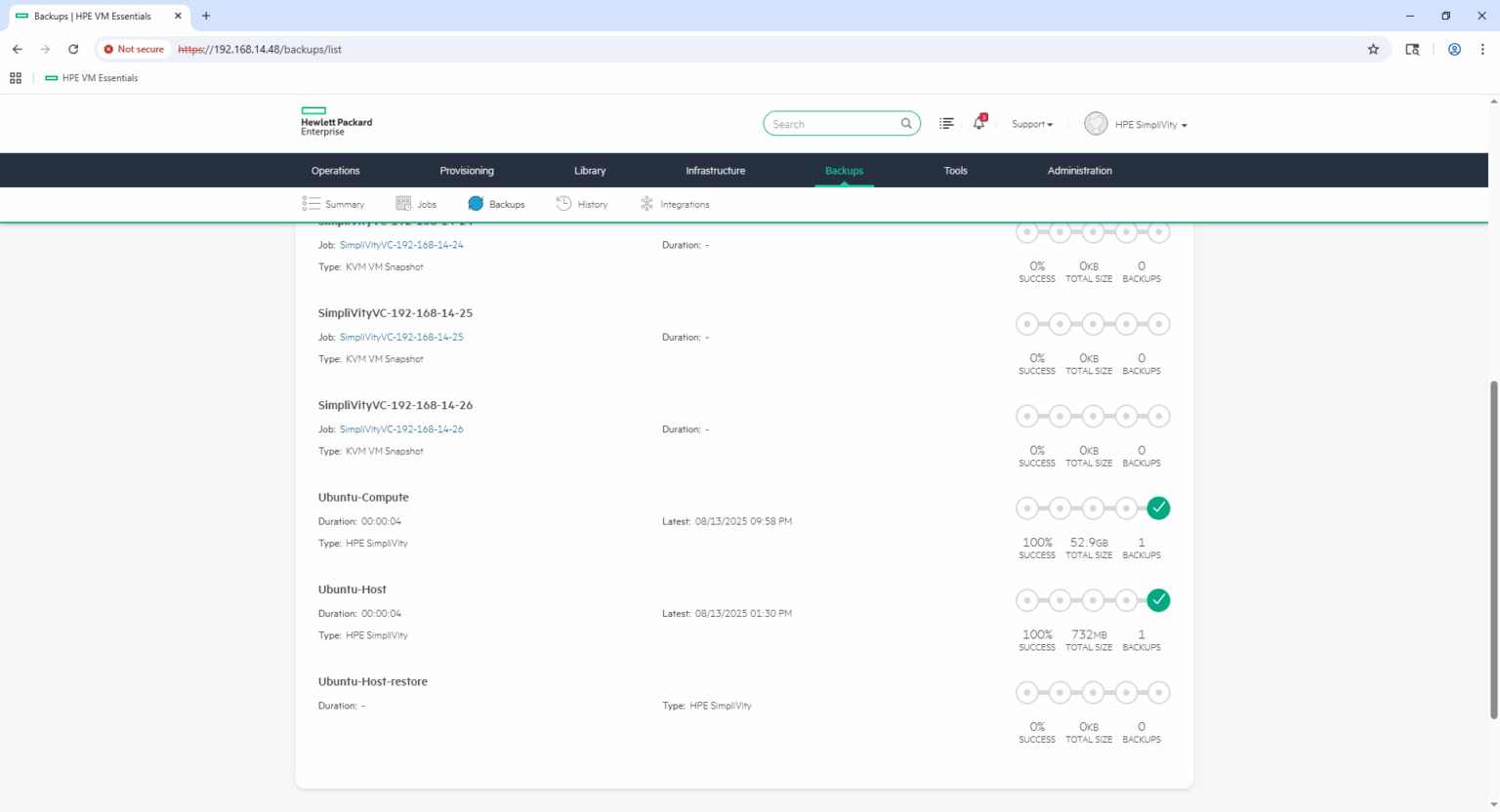
Task: Bookmark this page with the star icon
Action: (1373, 49)
